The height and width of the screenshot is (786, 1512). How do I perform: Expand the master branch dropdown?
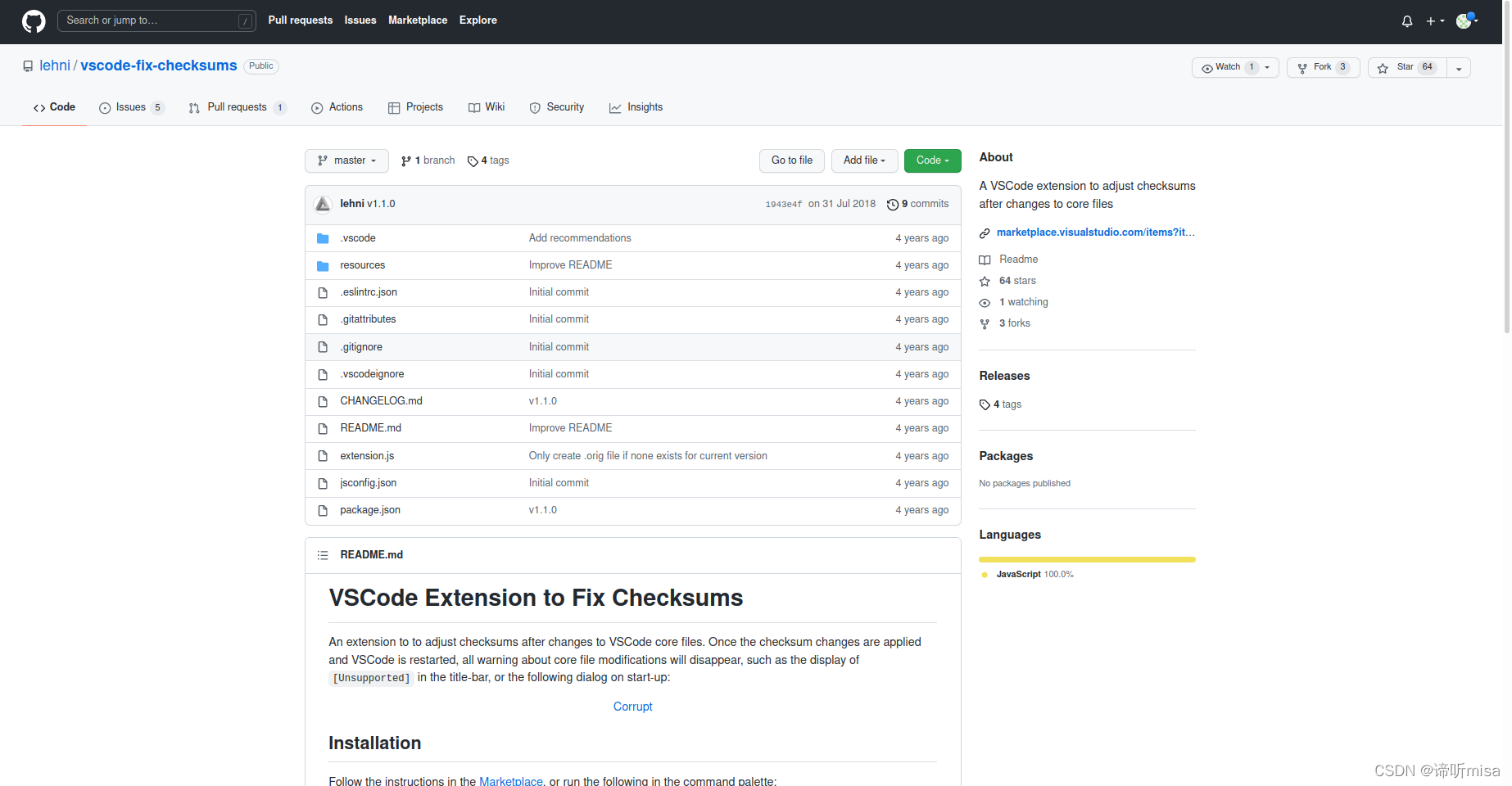[x=346, y=160]
